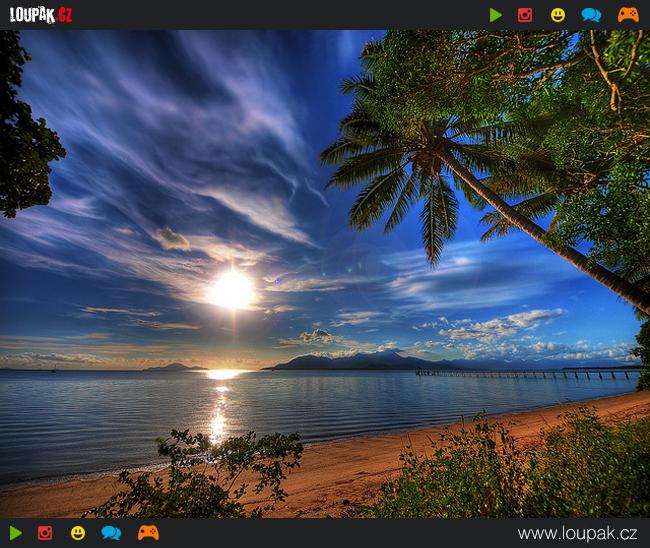Click the leaning palm tree trunk
650x548 pixels.
click(540, 232)
